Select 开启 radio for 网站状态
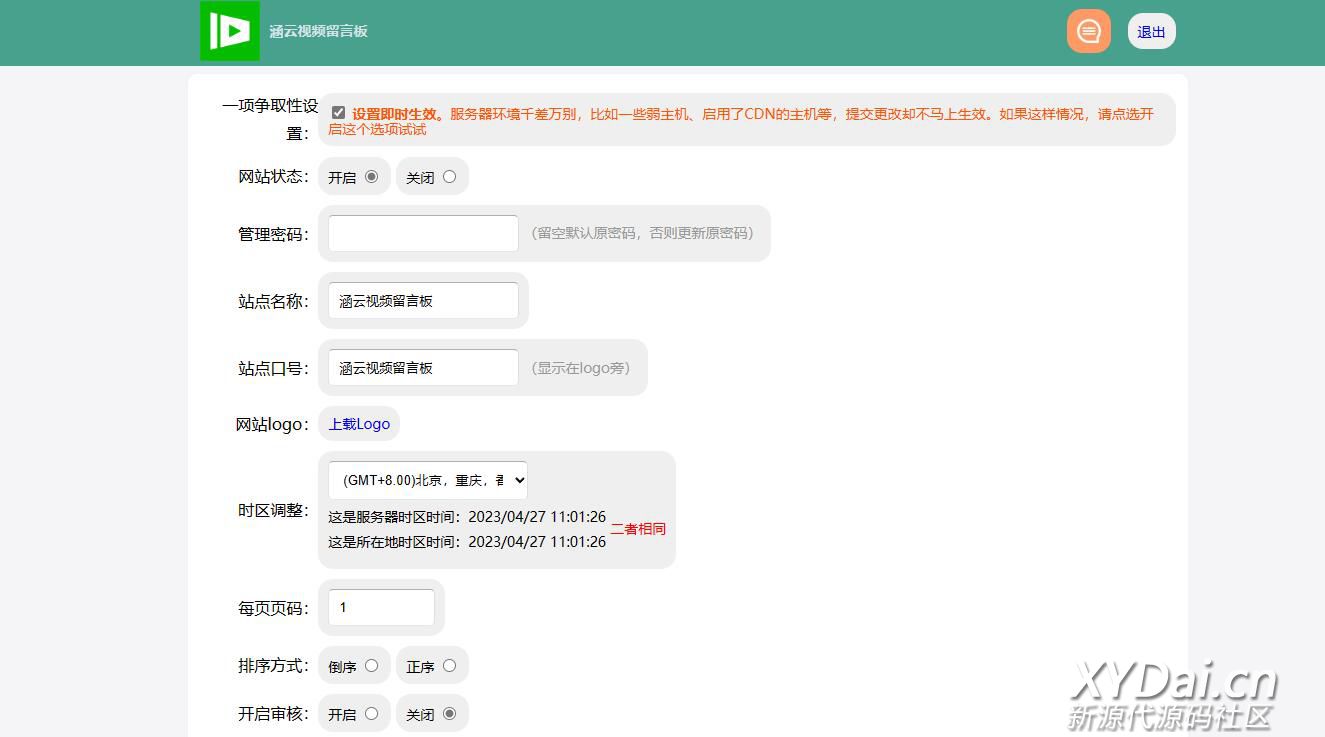Screen dimensions: 1325x737 [x=371, y=177]
